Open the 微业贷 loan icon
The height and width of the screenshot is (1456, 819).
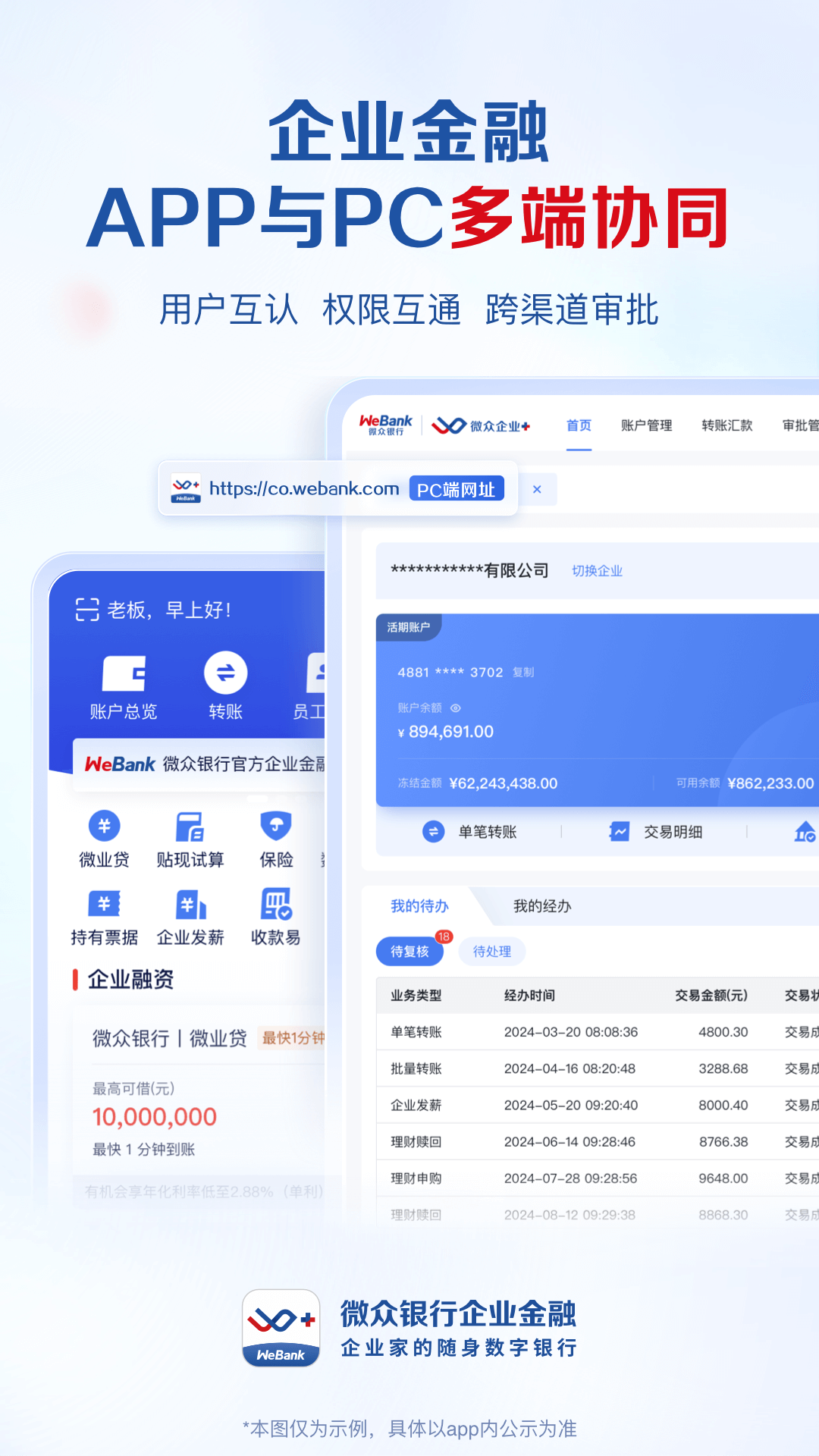click(x=105, y=827)
